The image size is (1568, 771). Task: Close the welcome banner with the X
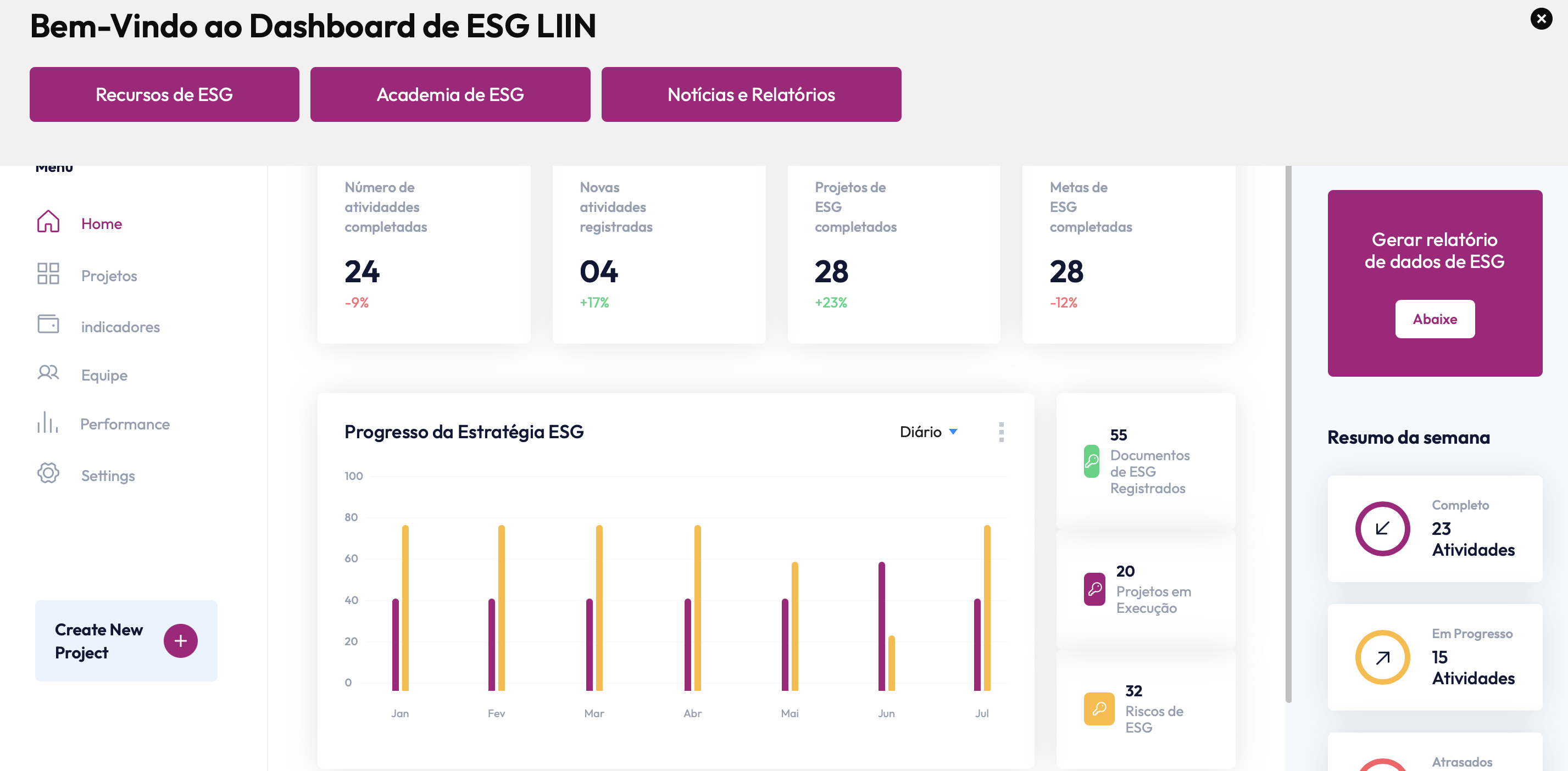click(x=1541, y=19)
